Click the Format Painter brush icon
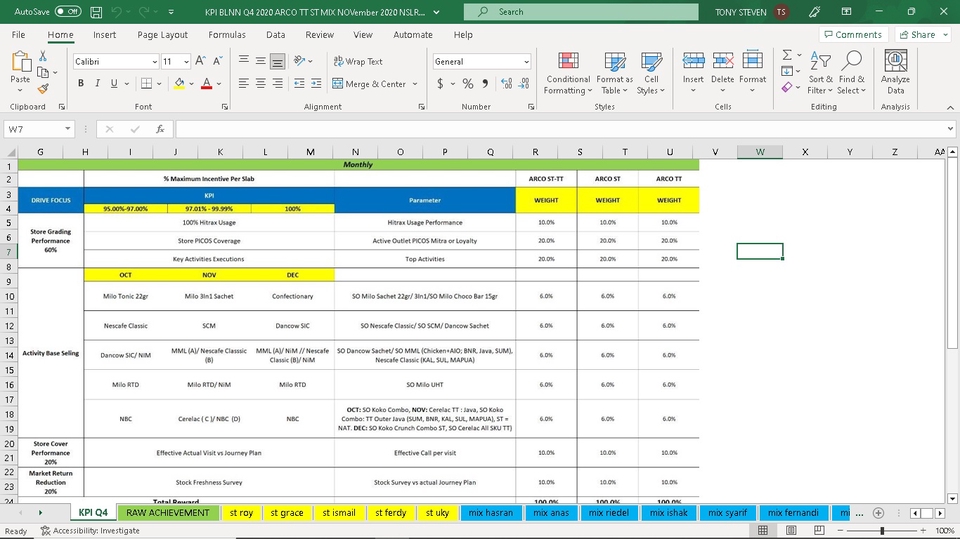960x539 pixels. 43,89
